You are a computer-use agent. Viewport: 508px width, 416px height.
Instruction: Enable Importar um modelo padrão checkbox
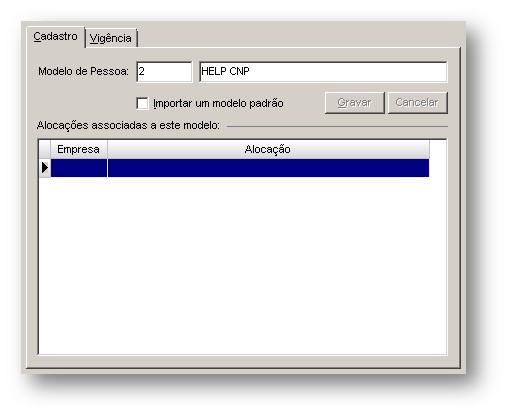143,103
